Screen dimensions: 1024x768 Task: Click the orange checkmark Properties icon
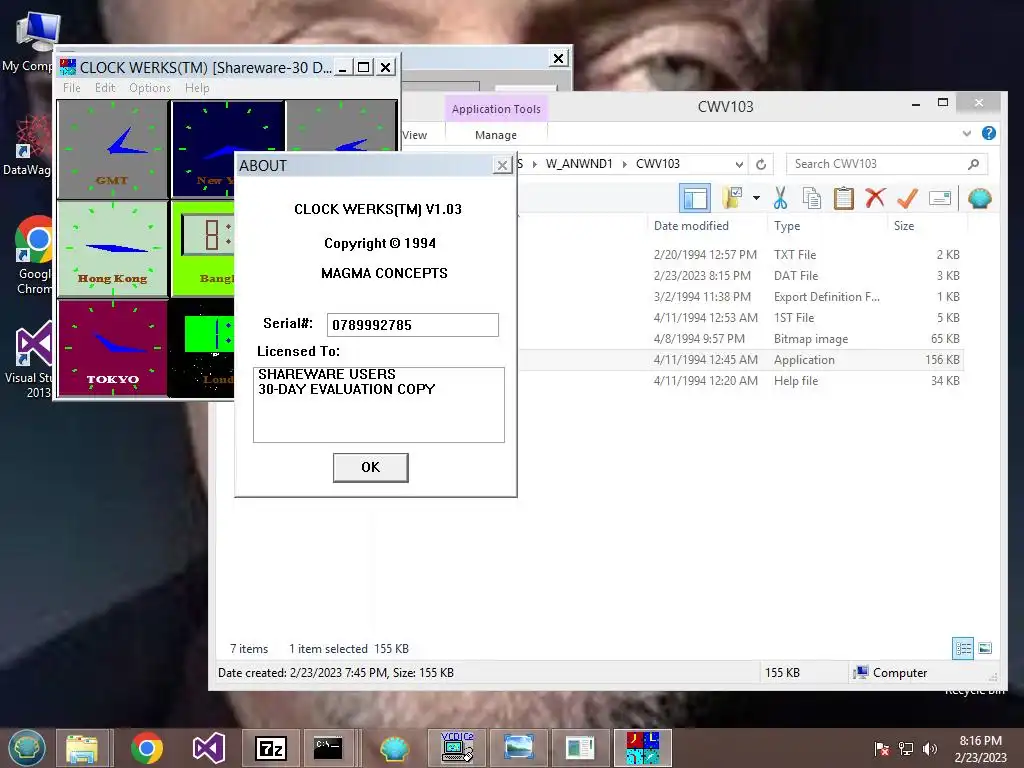pos(907,198)
